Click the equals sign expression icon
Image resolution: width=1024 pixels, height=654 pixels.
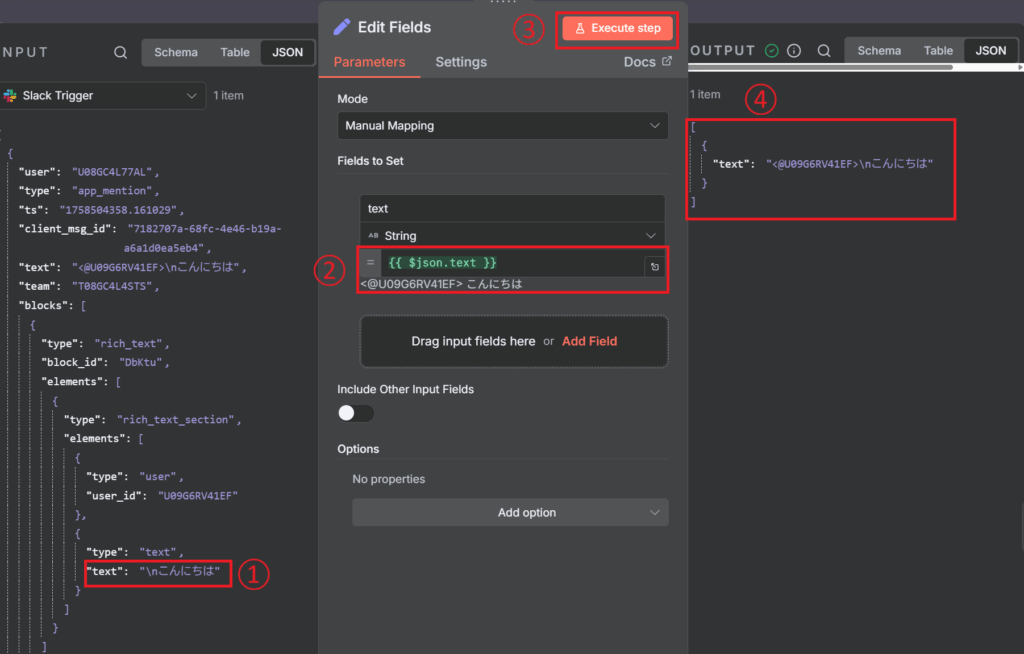370,263
